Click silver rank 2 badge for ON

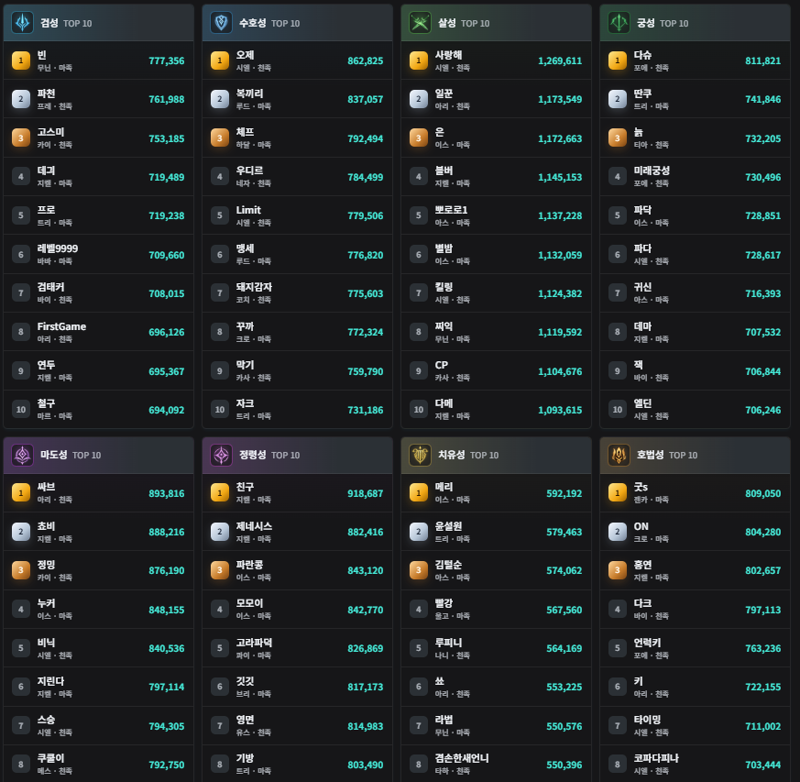[617, 532]
